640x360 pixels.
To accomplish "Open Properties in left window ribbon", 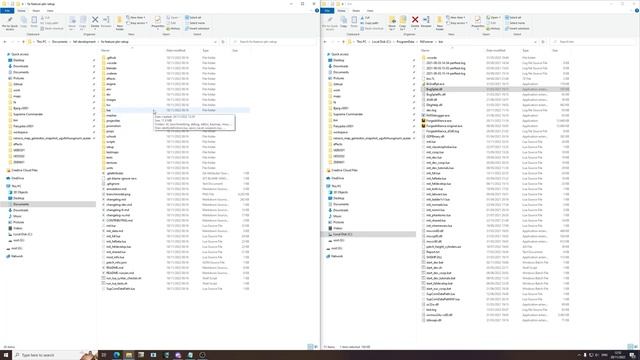I will [158, 22].
